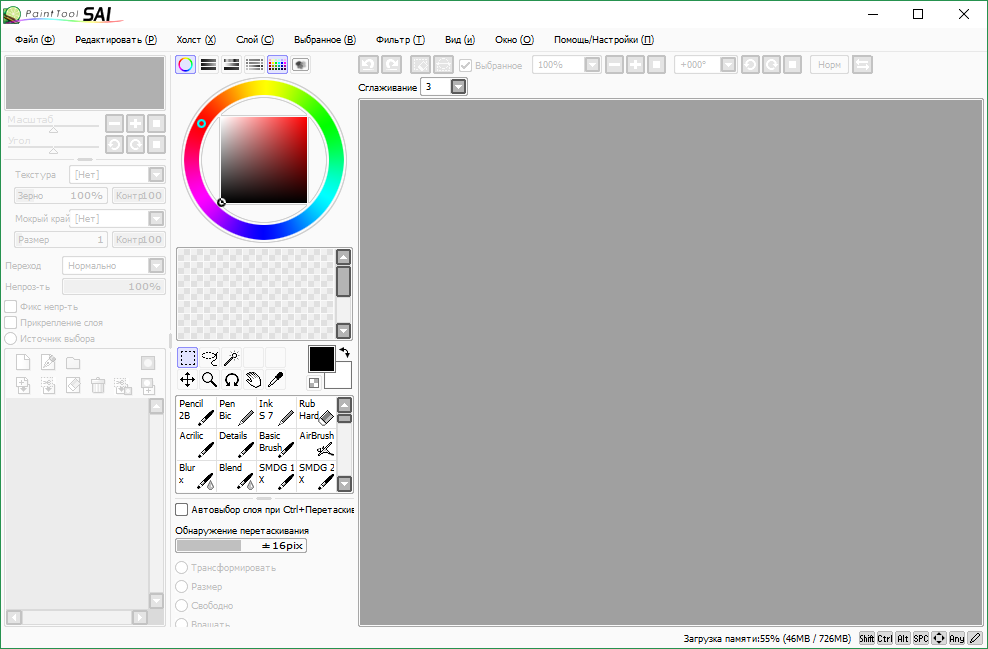This screenshot has height=649, width=988.
Task: Enable Автовыбор слоя при Ctrl+Перетаскивание checkbox
Action: tap(181, 509)
